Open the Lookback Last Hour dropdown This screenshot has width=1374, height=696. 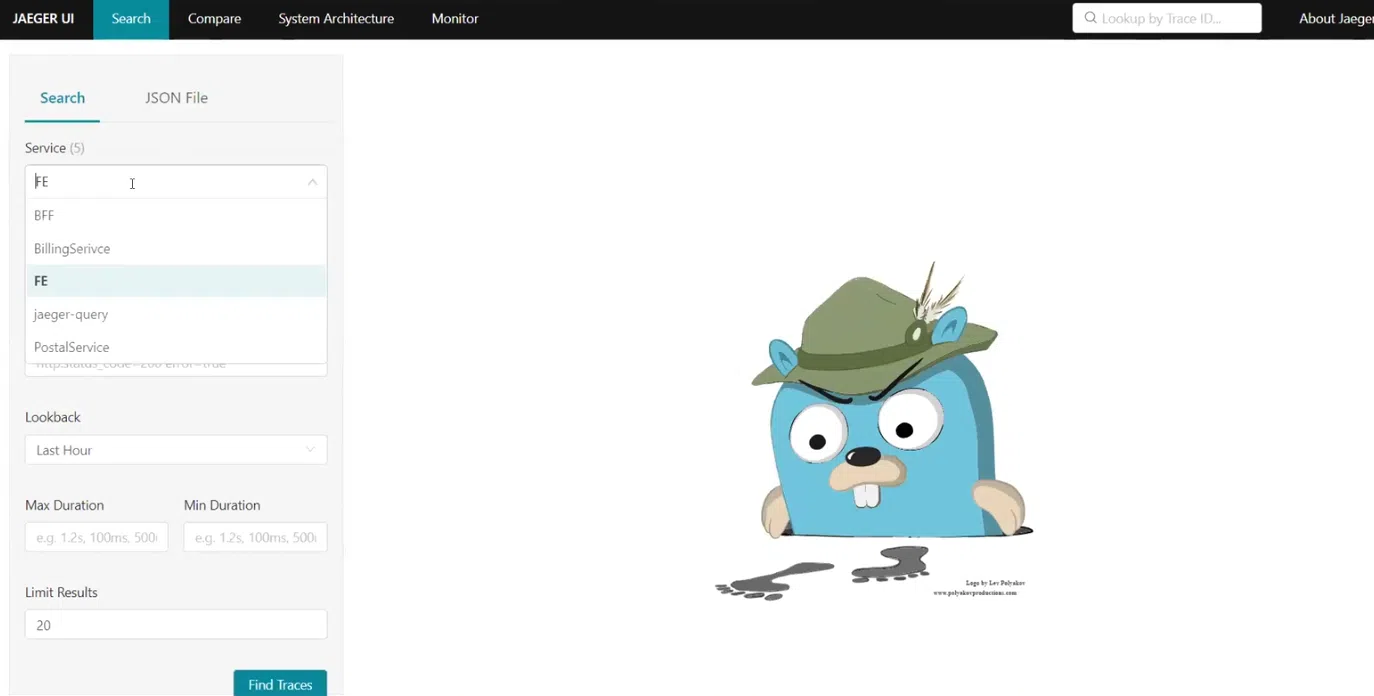[x=176, y=450]
